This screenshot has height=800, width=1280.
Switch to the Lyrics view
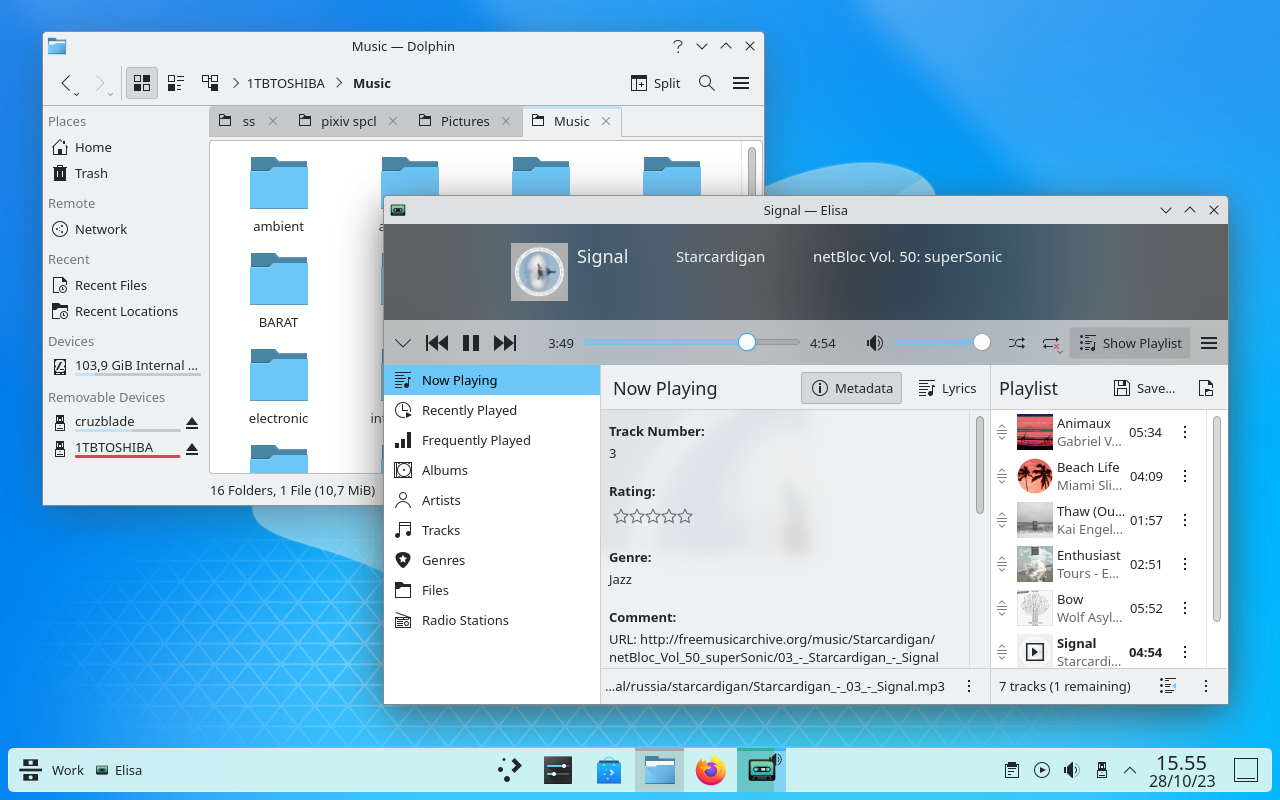pyautogui.click(x=947, y=388)
